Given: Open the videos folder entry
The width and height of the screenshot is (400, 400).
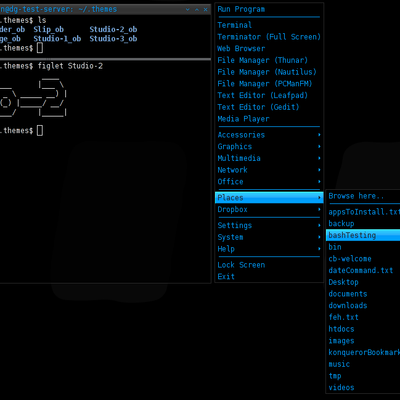Looking at the screenshot, I should pos(363,387).
